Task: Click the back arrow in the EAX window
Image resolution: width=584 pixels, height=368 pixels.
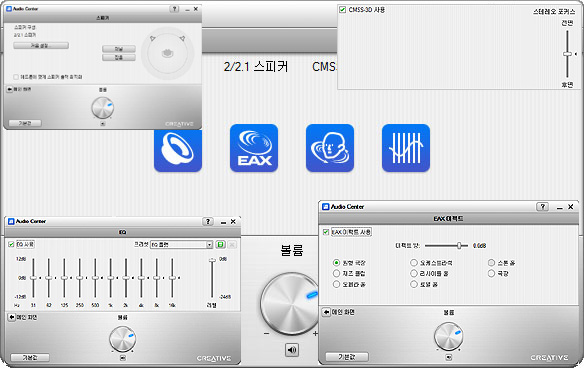Action: click(x=327, y=312)
